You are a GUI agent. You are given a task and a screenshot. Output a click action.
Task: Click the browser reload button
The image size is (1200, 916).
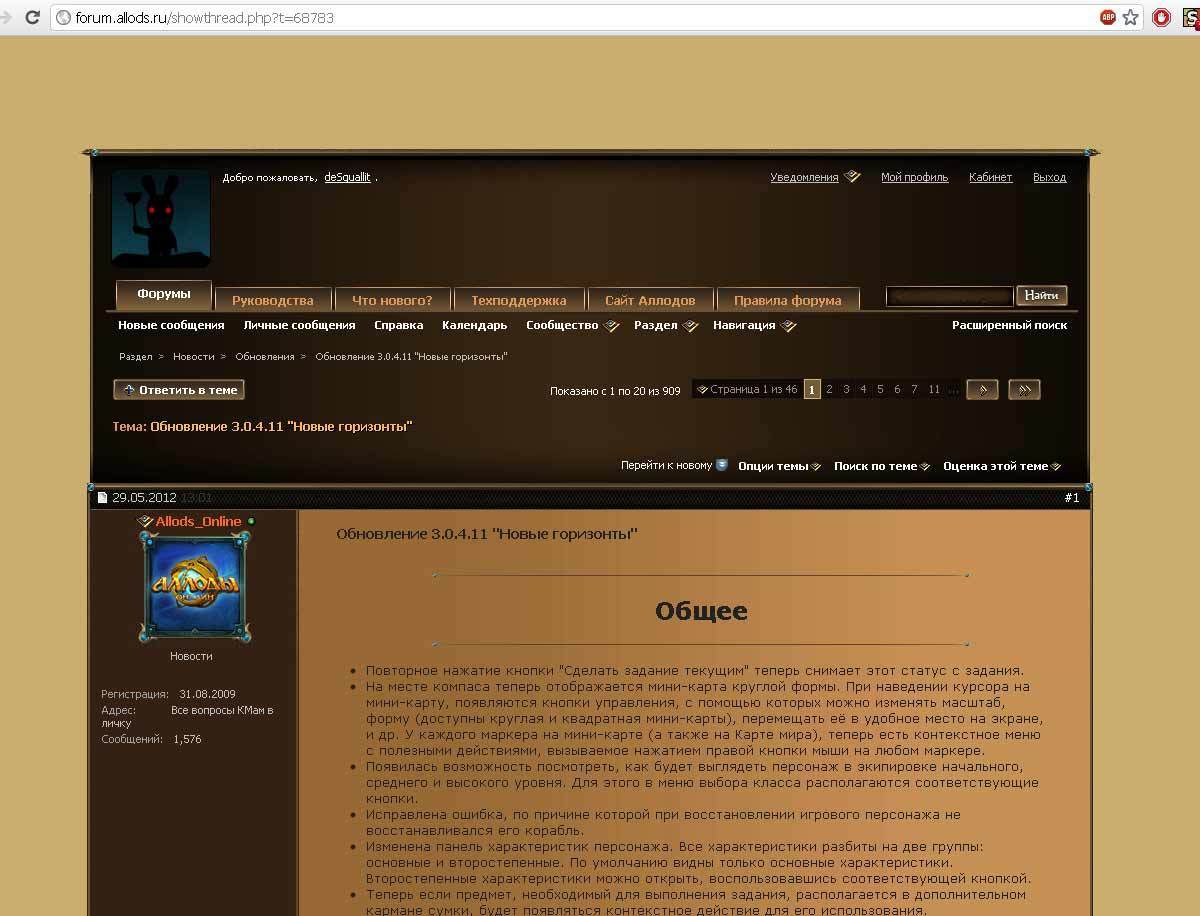(x=32, y=17)
